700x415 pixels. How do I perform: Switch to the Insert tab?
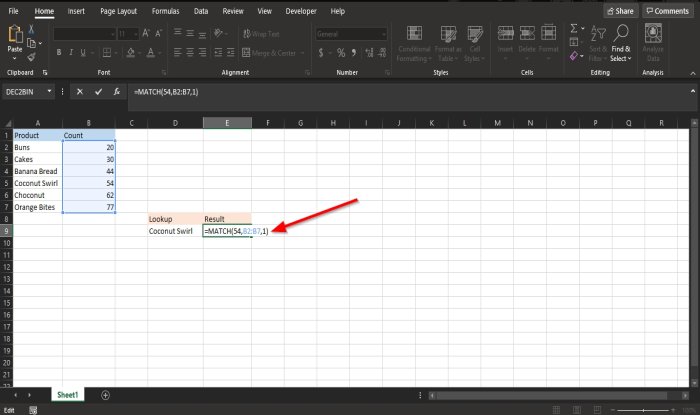[x=76, y=11]
